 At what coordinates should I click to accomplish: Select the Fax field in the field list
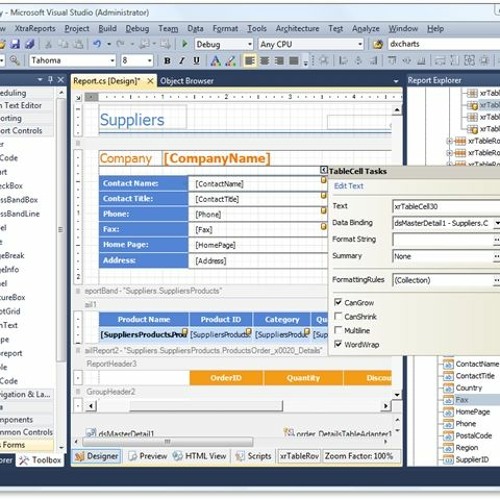tap(462, 400)
